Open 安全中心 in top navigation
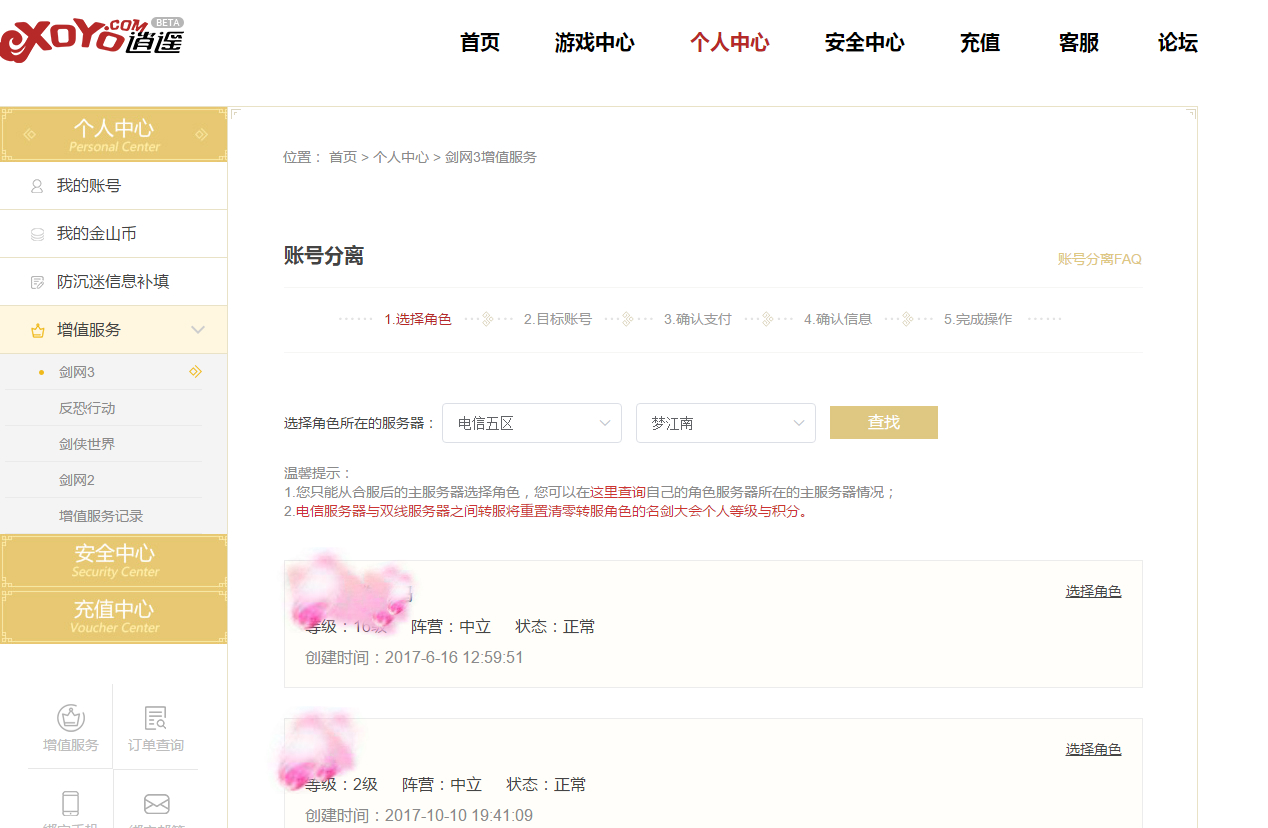 [865, 43]
